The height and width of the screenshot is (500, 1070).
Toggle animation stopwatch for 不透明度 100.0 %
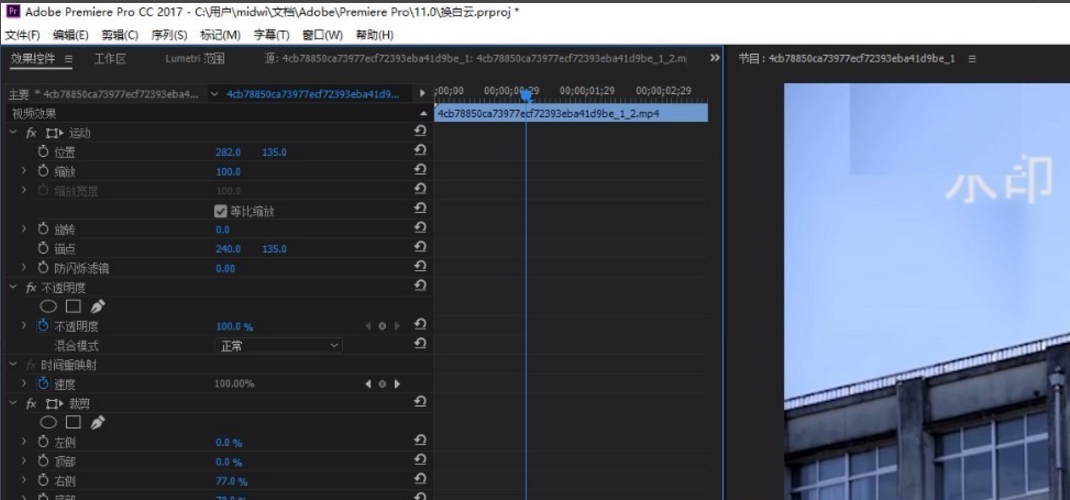pos(44,326)
